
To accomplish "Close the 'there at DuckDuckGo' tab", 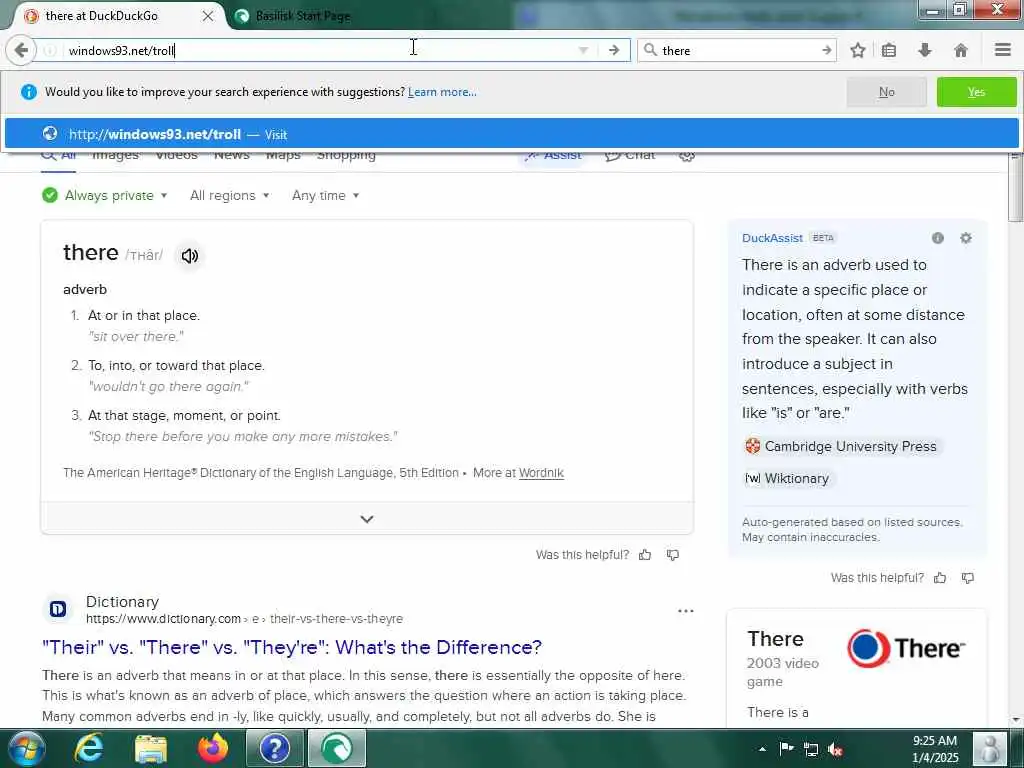I will coord(208,16).
